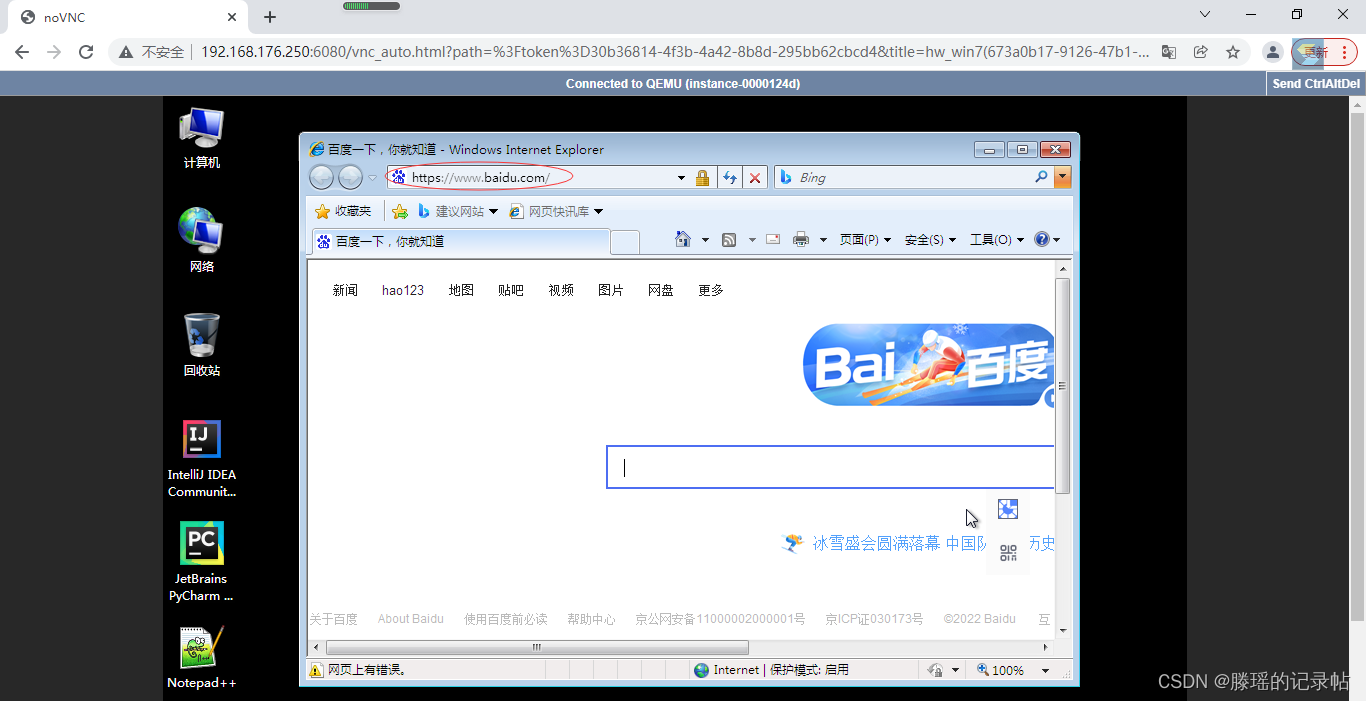
Task: Click the IE back navigation button
Action: coord(321,177)
